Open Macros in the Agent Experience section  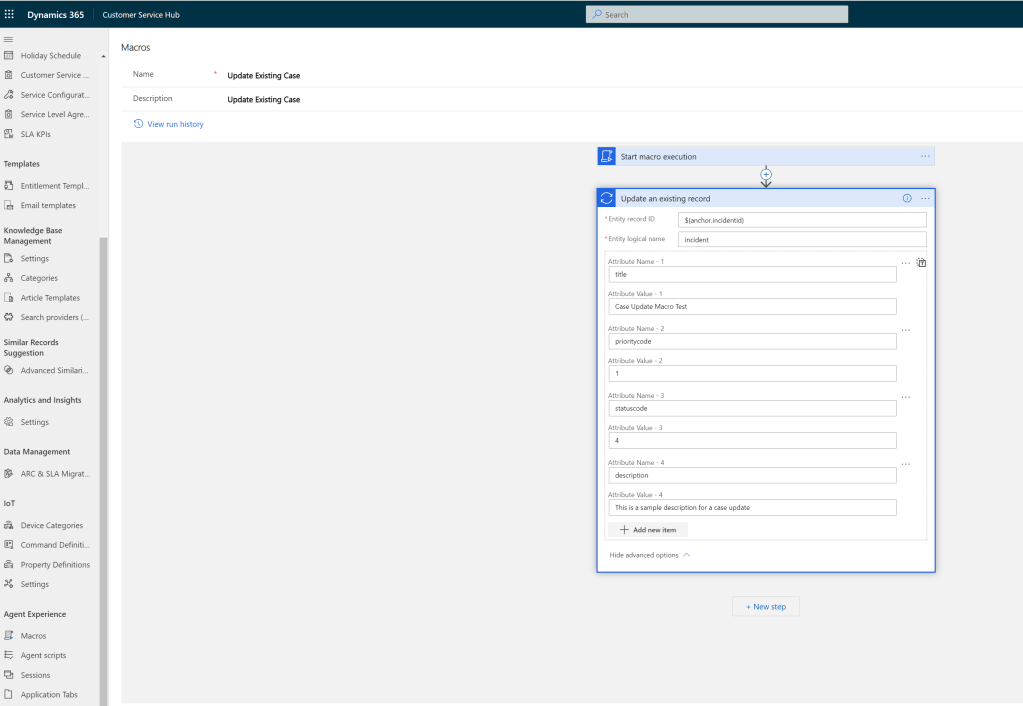(x=33, y=635)
